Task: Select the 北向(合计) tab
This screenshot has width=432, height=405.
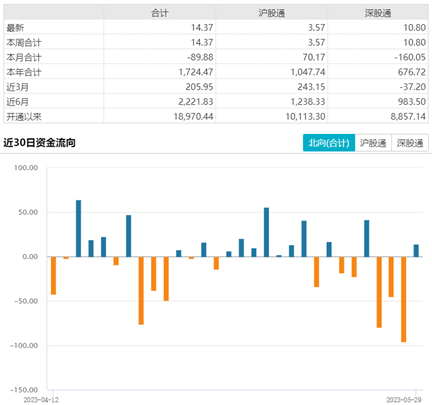Action: click(329, 143)
